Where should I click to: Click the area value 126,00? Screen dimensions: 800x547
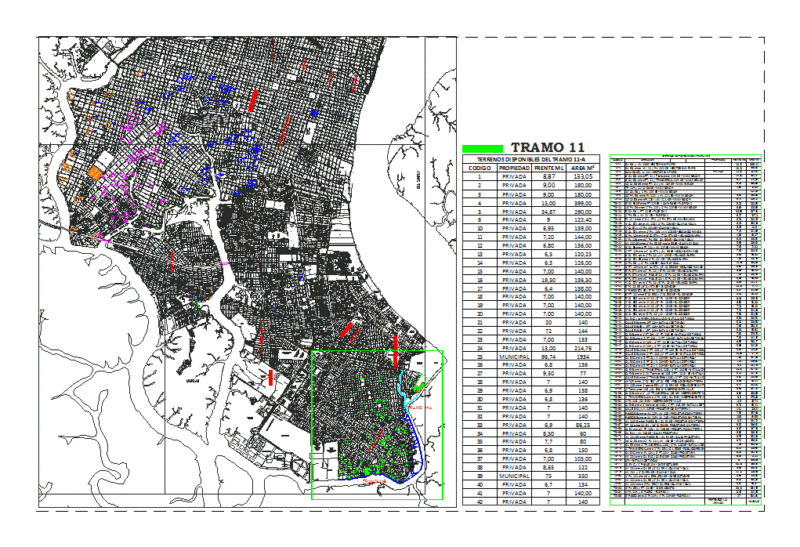pos(582,262)
